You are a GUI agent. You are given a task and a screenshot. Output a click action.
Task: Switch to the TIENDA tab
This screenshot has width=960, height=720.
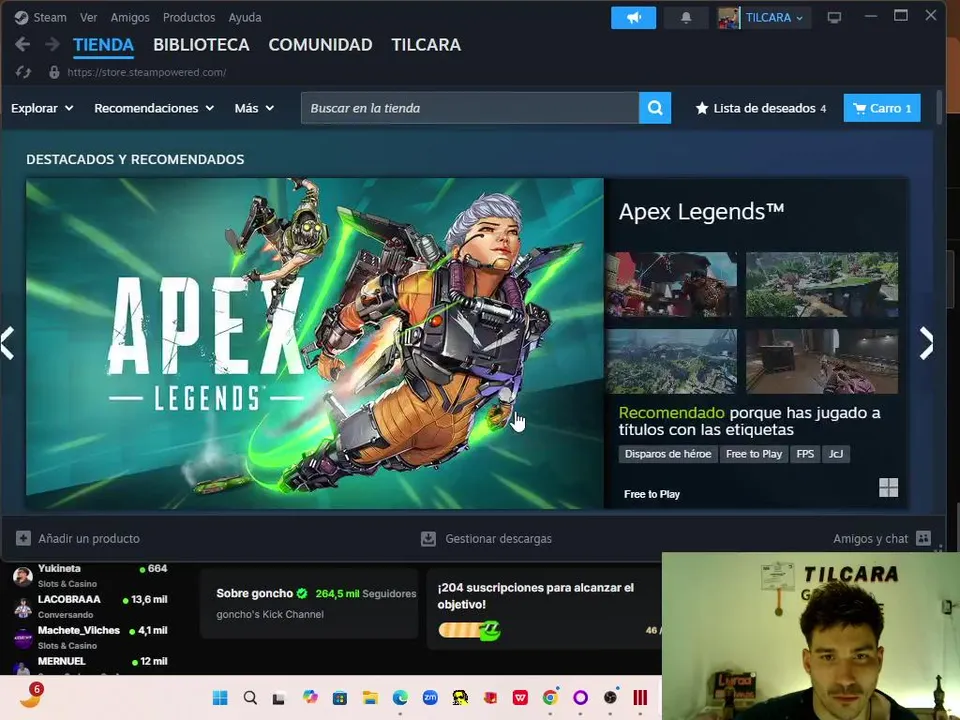click(103, 45)
